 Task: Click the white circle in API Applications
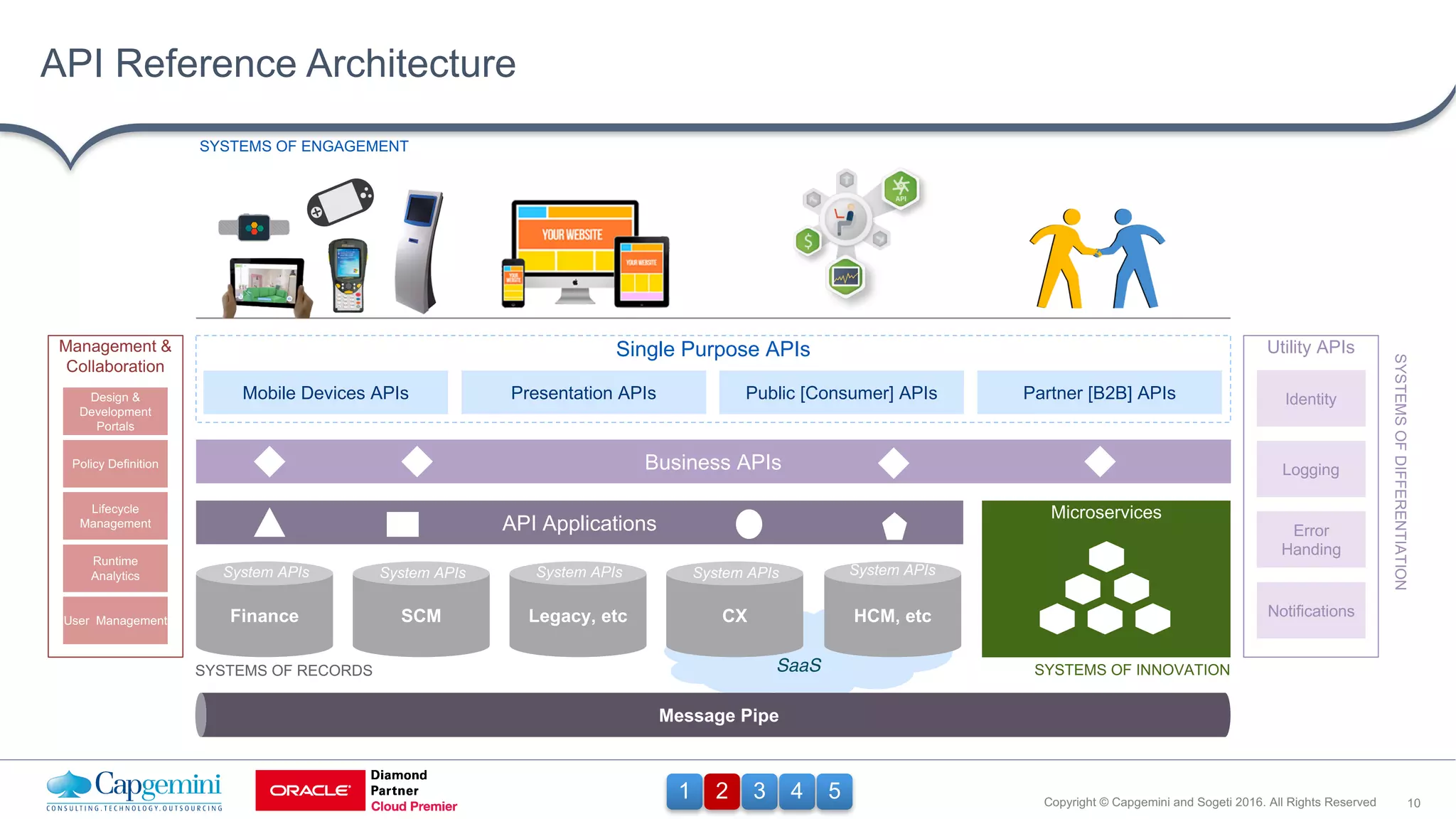749,524
